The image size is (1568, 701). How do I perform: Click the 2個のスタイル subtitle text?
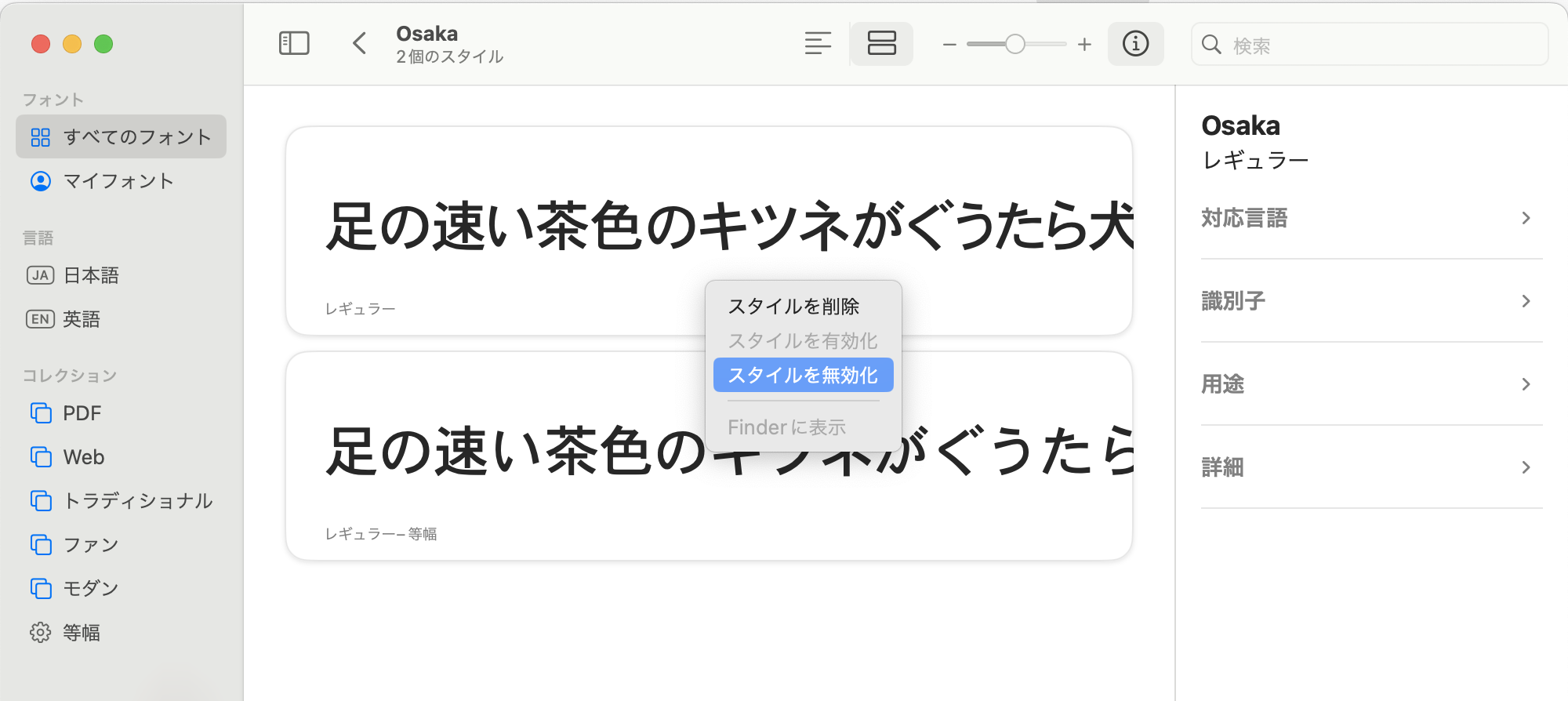point(449,56)
